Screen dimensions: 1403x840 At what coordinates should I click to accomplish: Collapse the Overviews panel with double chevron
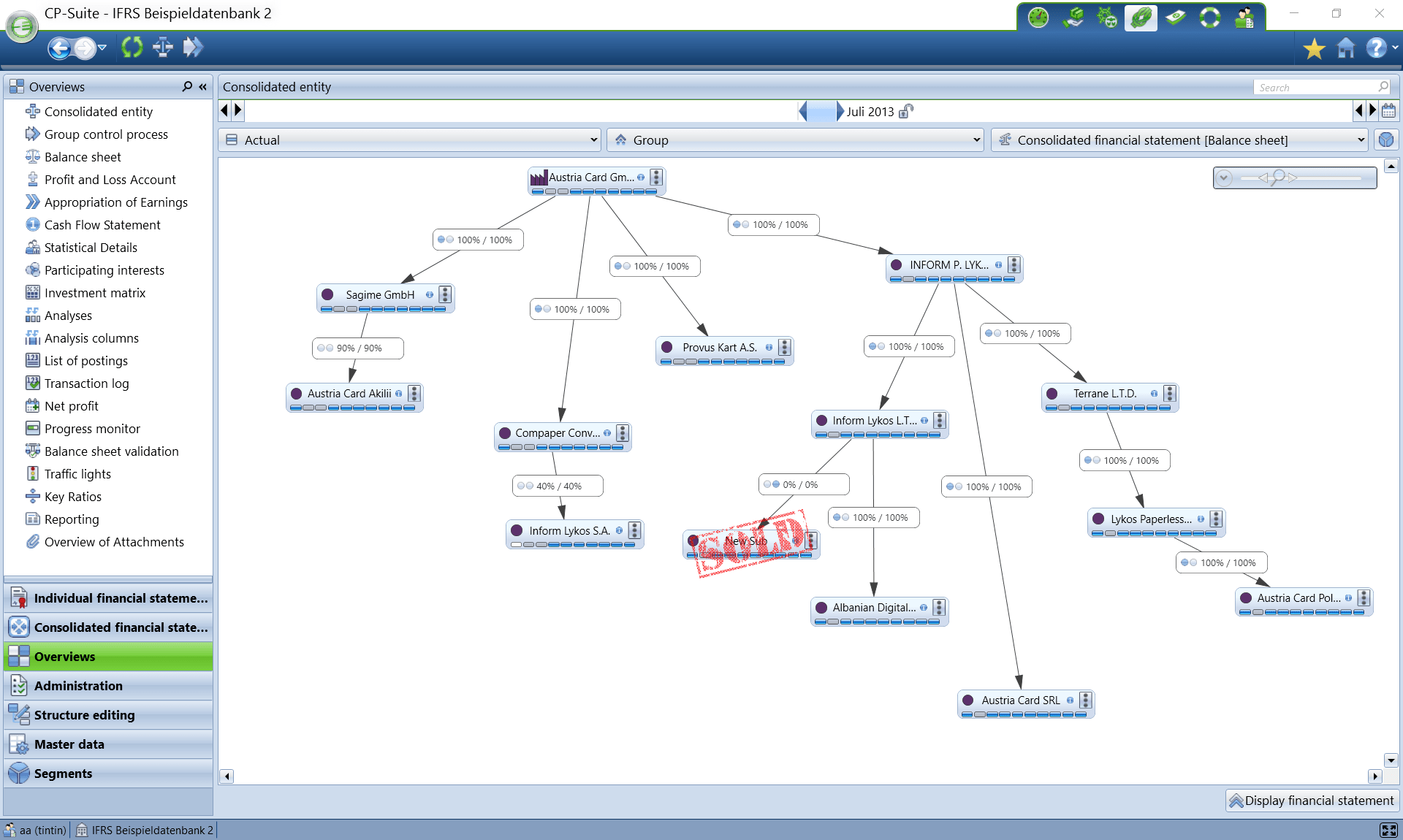[x=202, y=86]
